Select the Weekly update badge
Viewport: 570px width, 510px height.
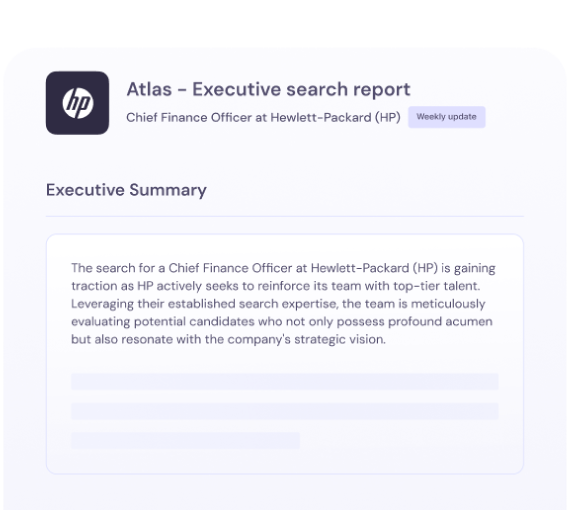point(446,117)
